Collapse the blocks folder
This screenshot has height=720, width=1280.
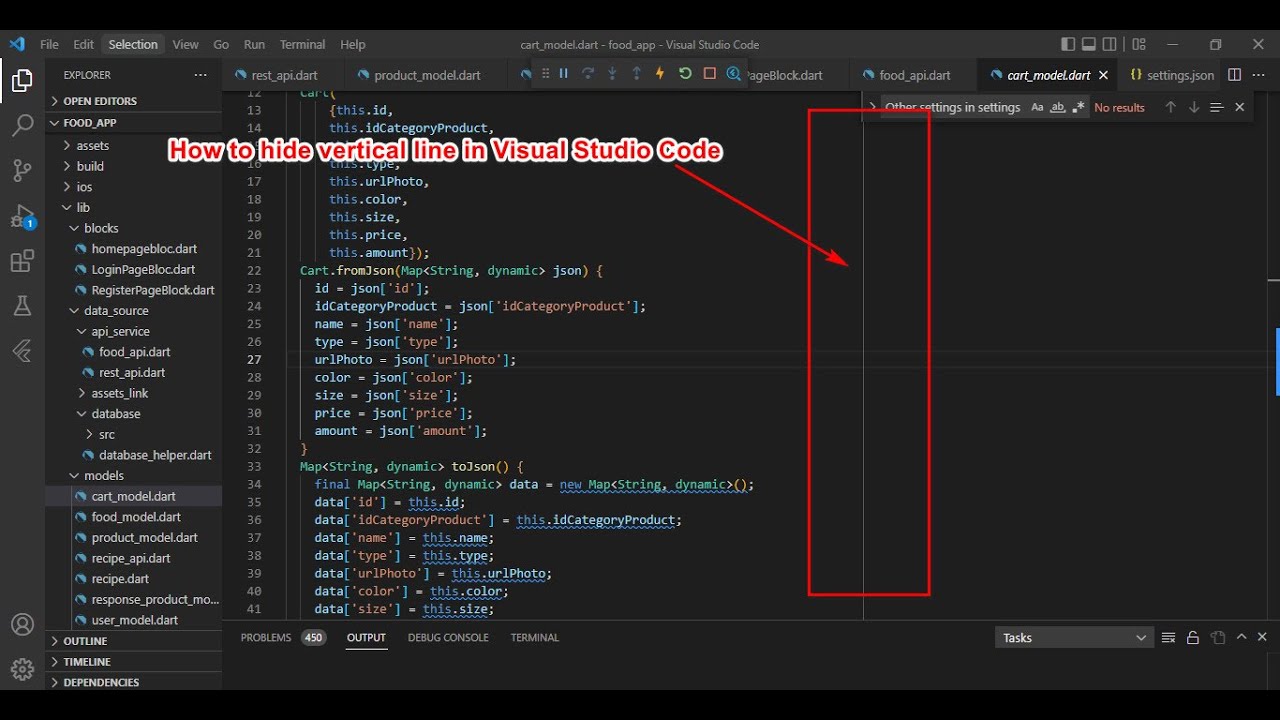point(134,228)
